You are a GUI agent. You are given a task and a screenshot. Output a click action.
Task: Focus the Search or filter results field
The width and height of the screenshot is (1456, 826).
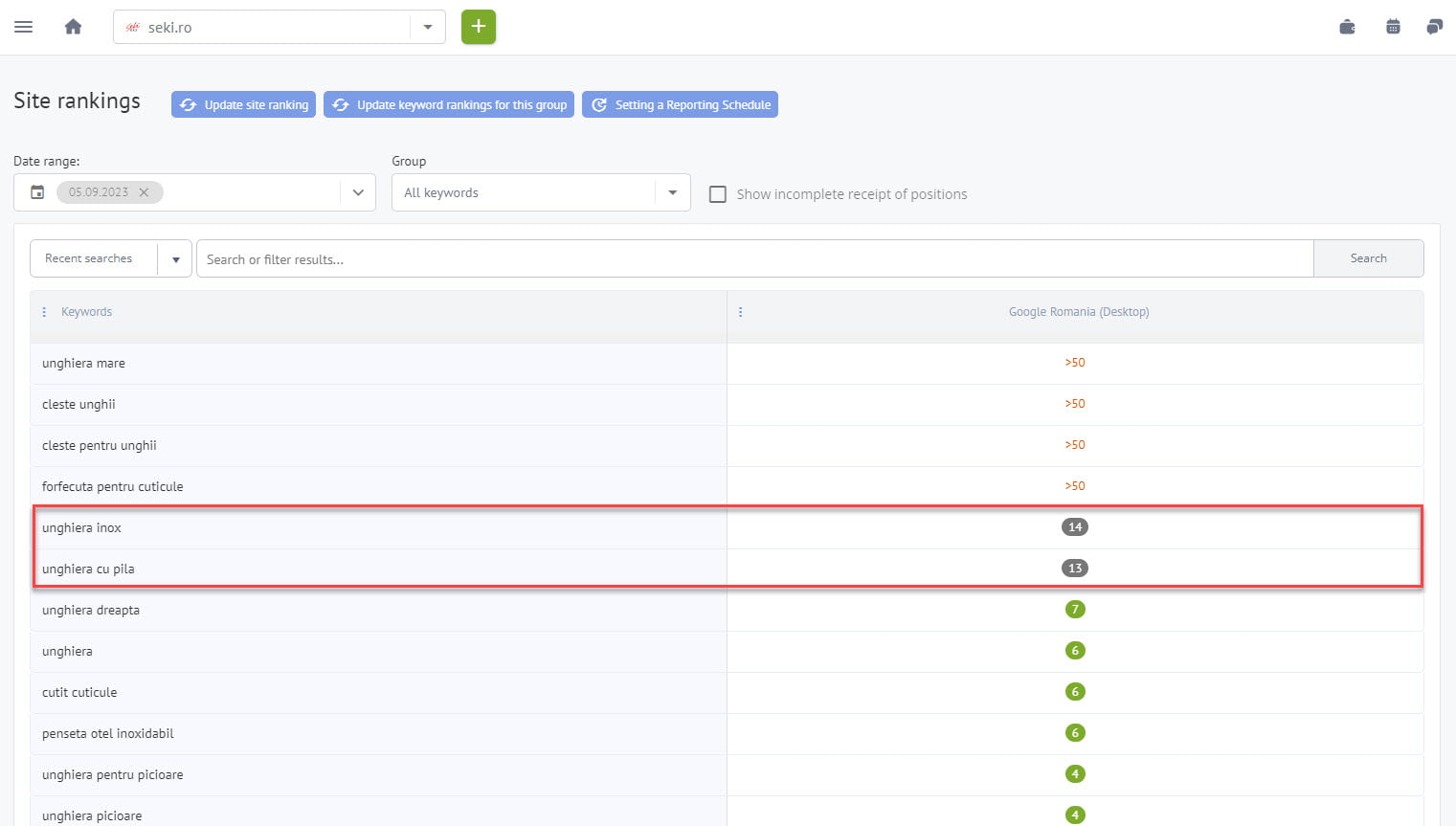click(754, 259)
